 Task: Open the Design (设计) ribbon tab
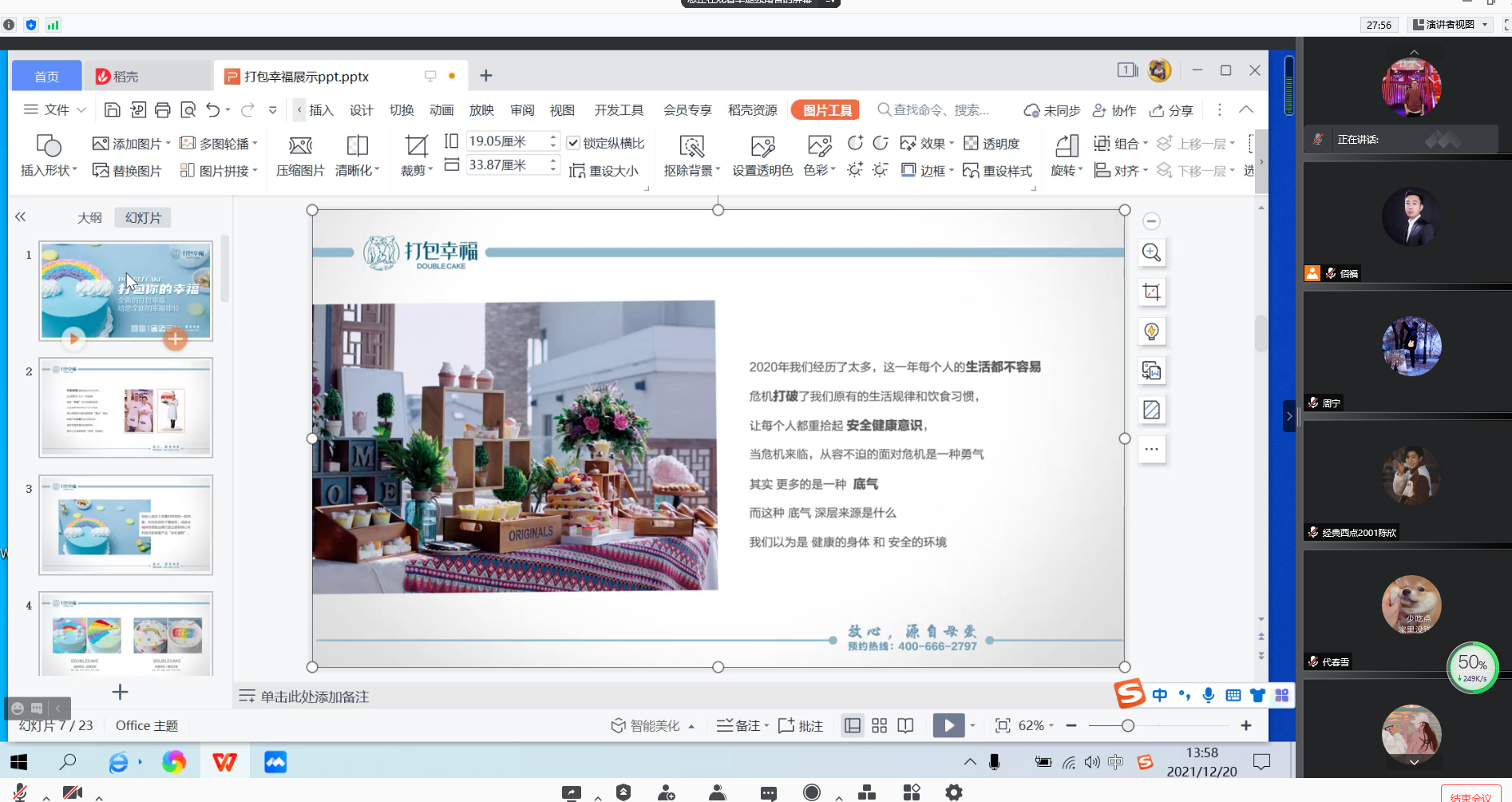point(362,110)
